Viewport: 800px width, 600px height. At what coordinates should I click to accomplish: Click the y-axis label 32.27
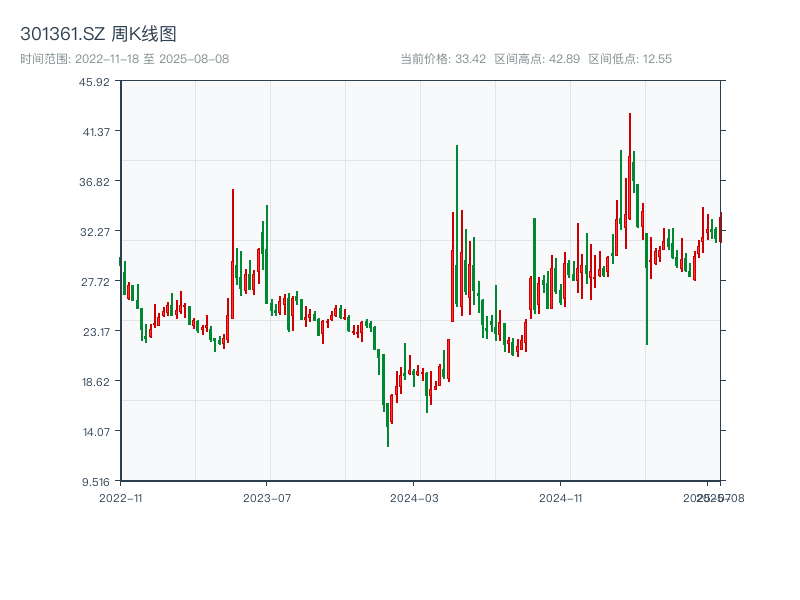click(x=95, y=232)
